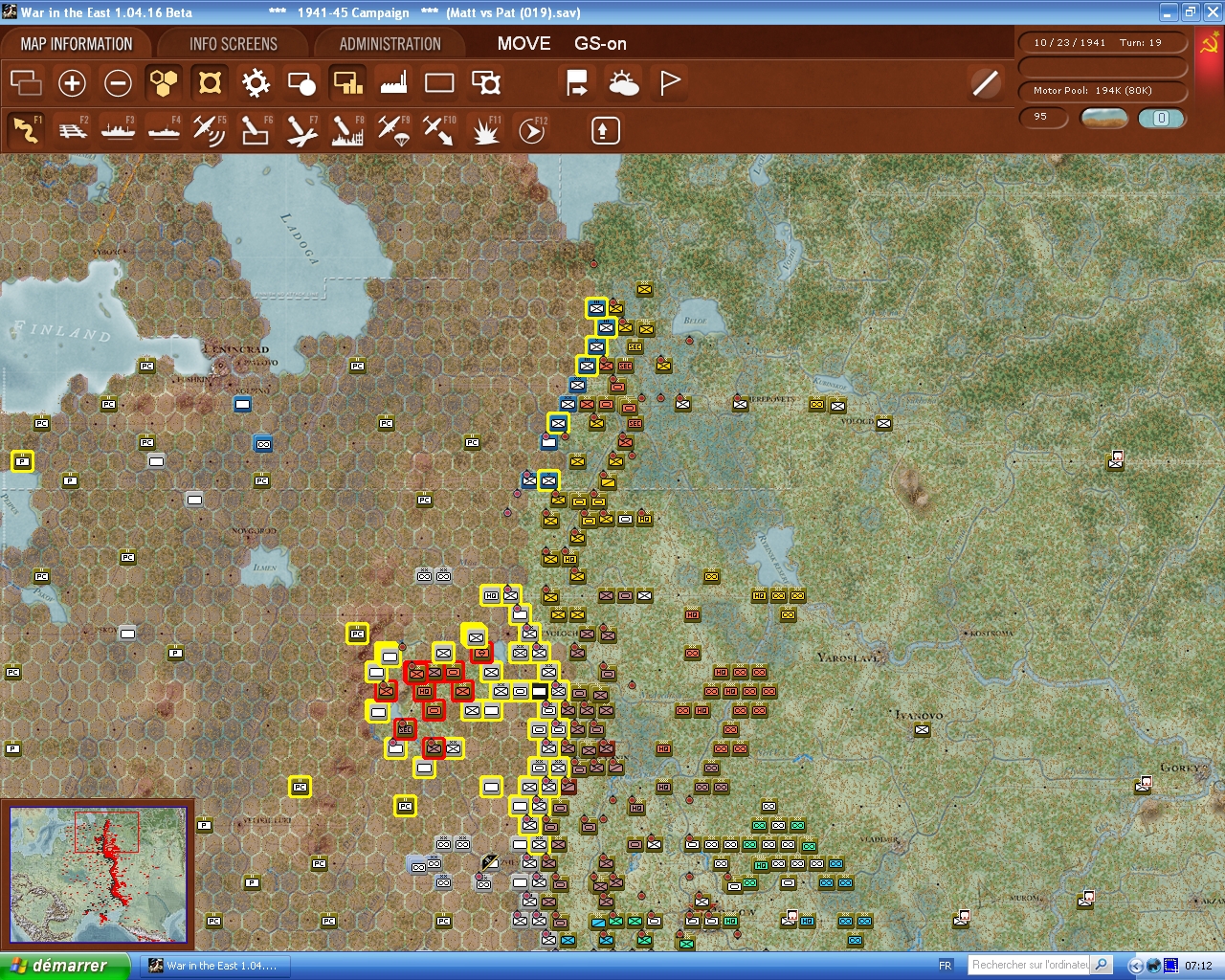The image size is (1225, 980).
Task: Select Move mode (F1) icon
Action: tap(26, 130)
